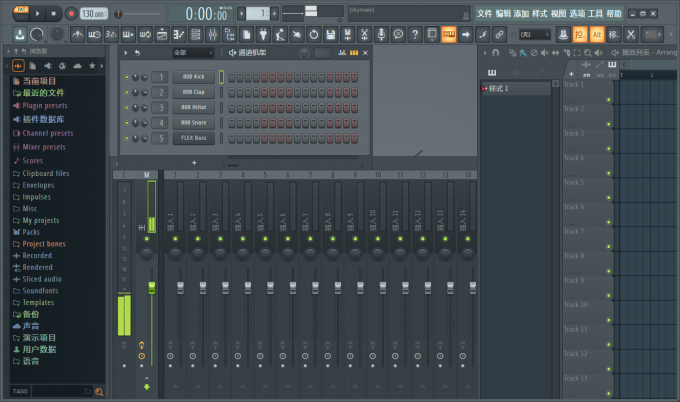Click the TAGS button in browser
This screenshot has width=680, height=402.
(x=20, y=391)
